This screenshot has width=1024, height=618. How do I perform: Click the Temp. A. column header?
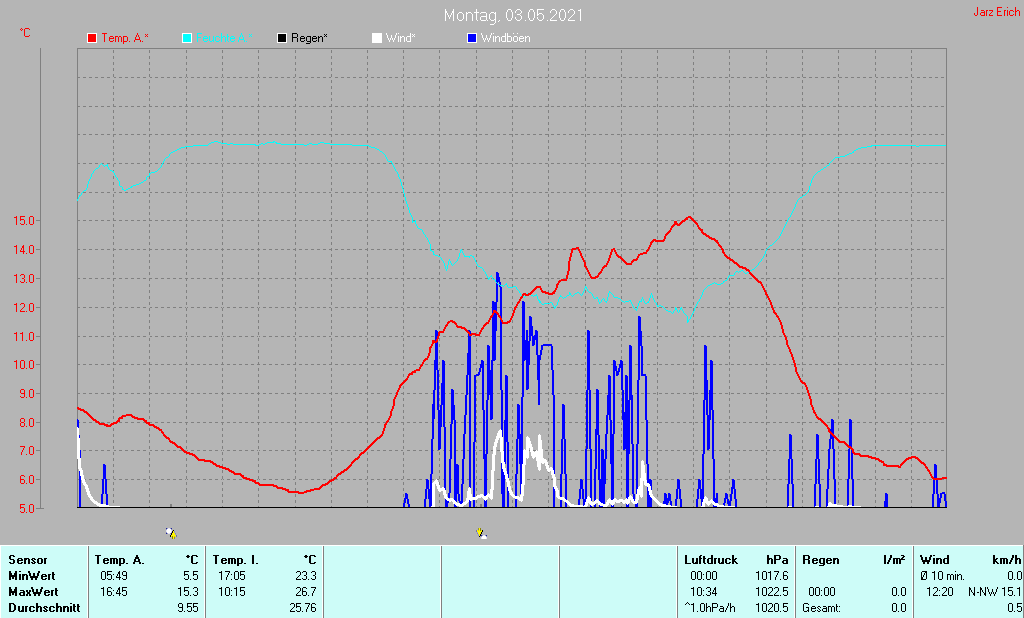click(120, 560)
